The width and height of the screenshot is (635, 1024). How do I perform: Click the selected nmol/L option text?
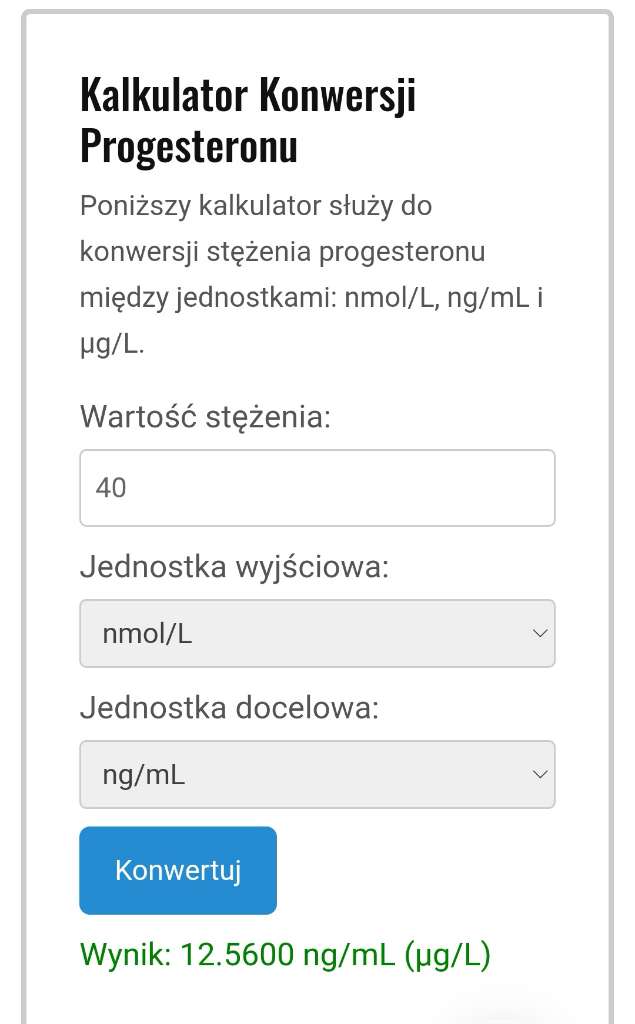point(147,633)
